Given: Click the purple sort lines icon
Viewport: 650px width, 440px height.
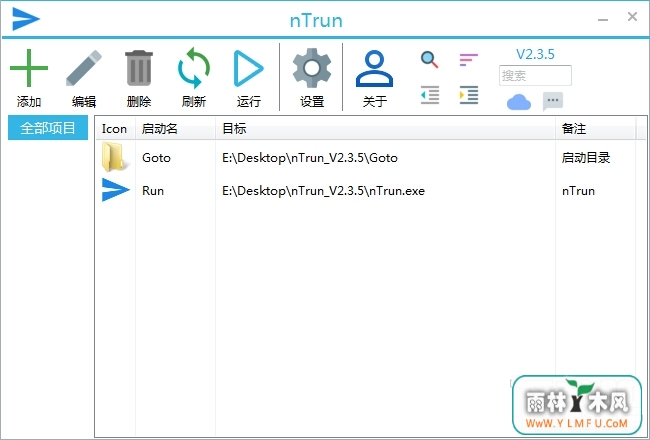Looking at the screenshot, I should point(468,60).
